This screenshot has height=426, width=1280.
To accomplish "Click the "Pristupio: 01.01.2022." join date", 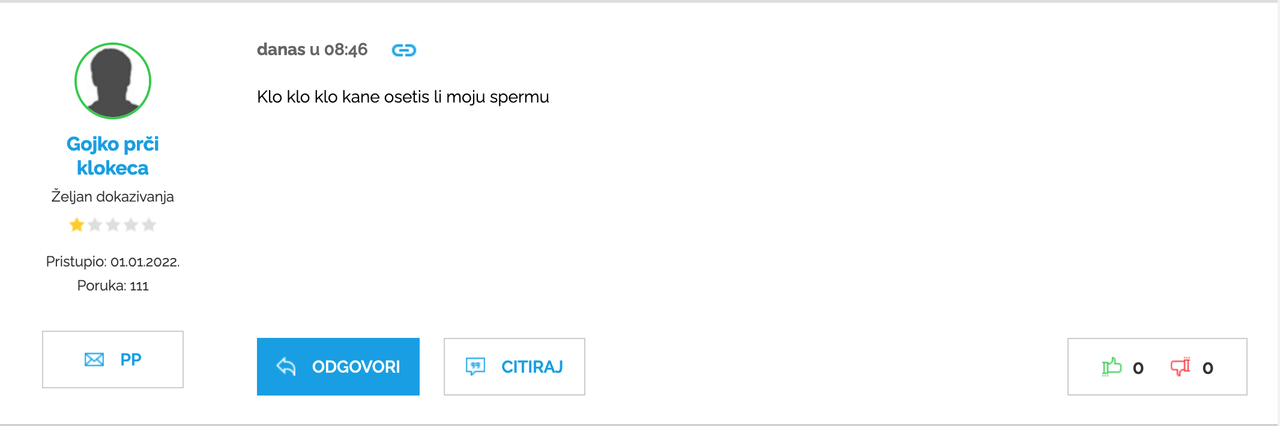I will [x=113, y=262].
